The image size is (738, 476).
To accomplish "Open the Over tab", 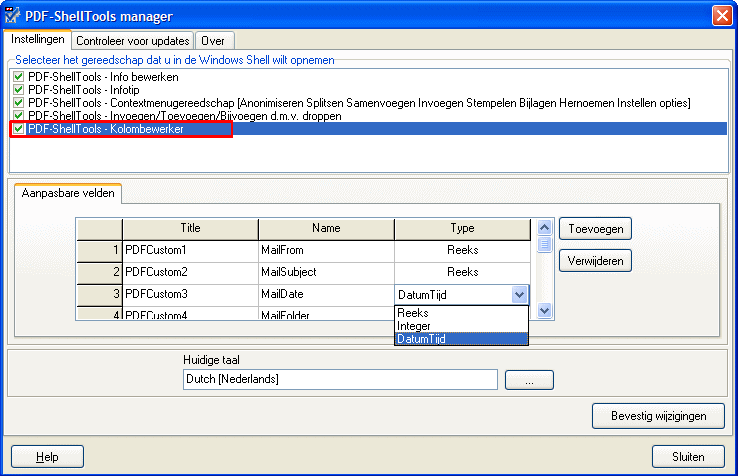I will click(213, 41).
